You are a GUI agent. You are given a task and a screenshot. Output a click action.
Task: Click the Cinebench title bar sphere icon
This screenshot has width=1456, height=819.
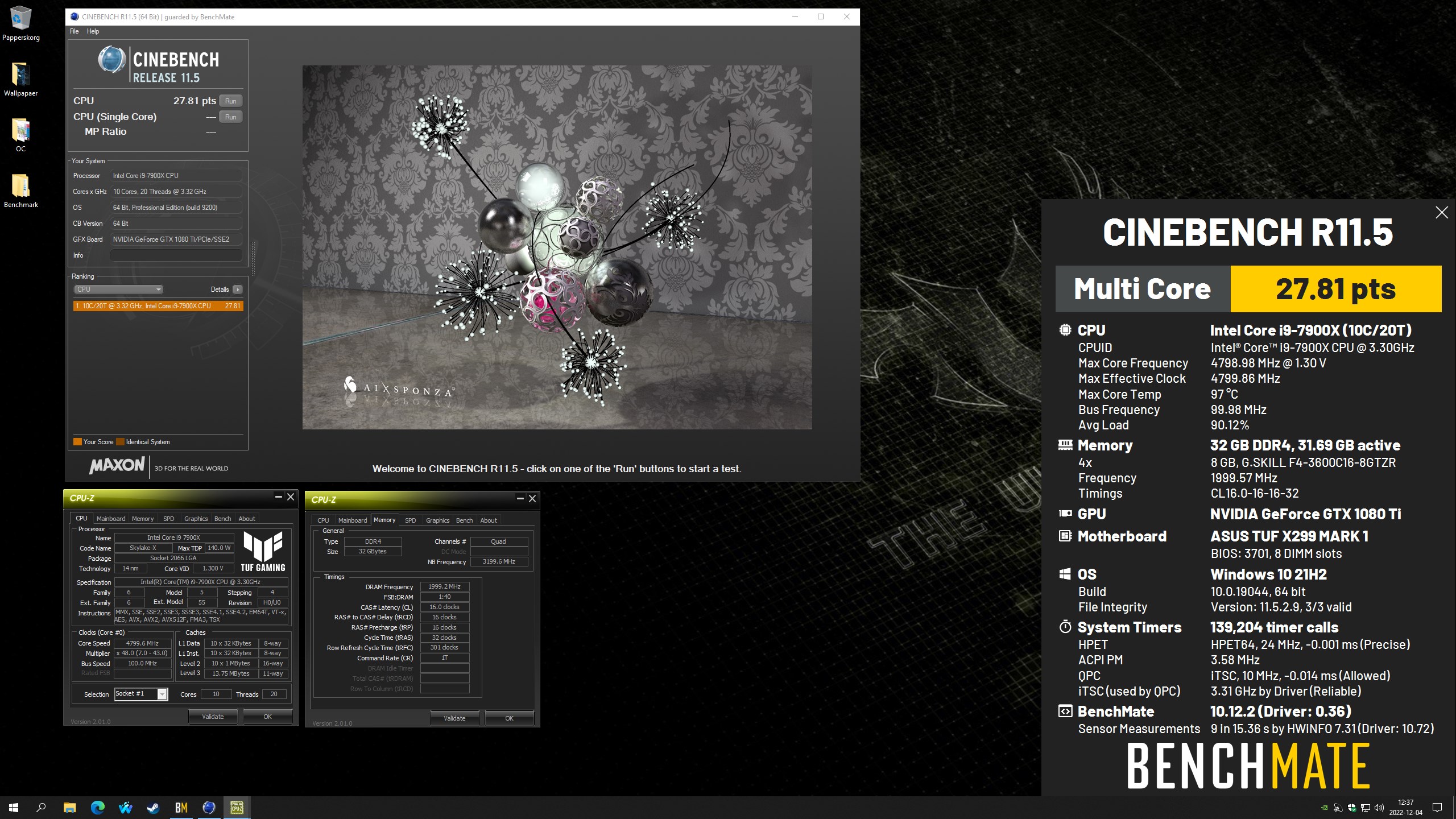tap(74, 16)
